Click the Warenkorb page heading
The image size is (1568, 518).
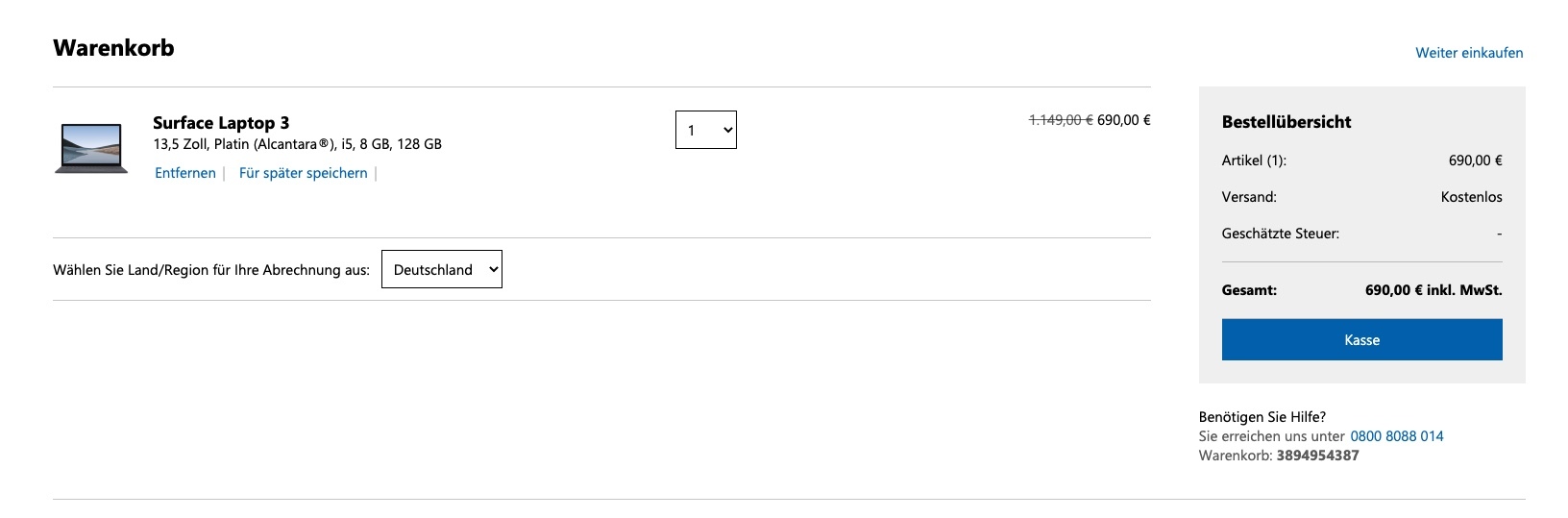pyautogui.click(x=113, y=48)
